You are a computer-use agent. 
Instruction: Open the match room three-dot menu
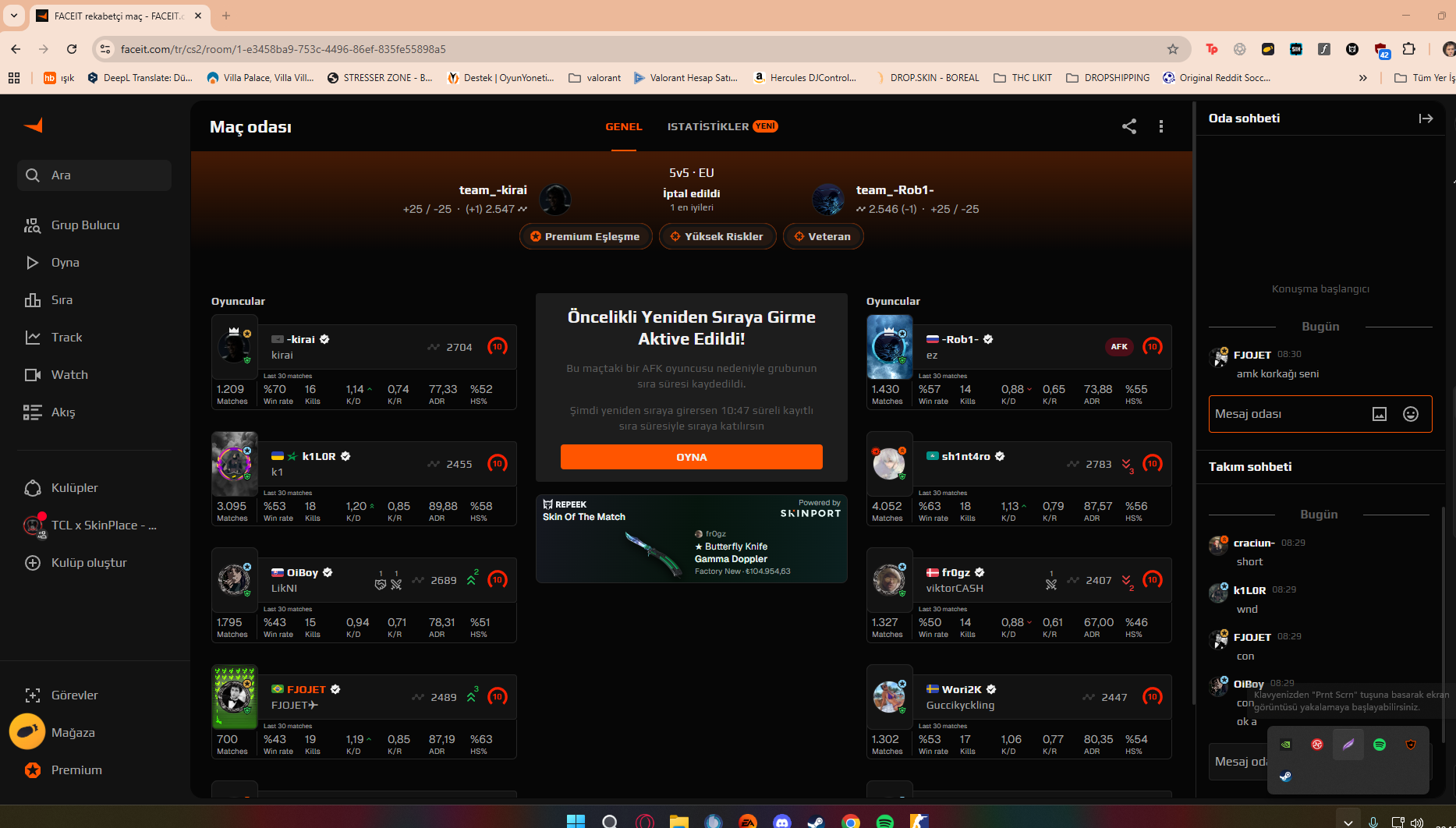click(1161, 126)
